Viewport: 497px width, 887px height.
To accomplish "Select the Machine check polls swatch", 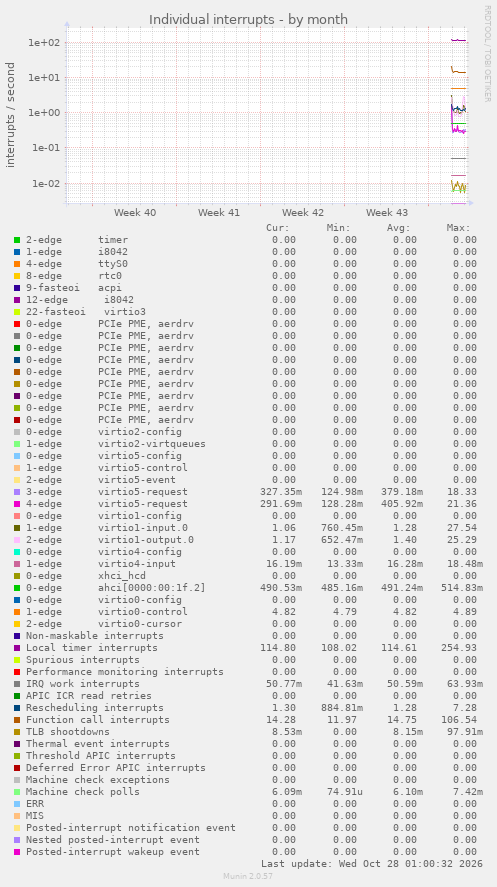I will coord(17,792).
